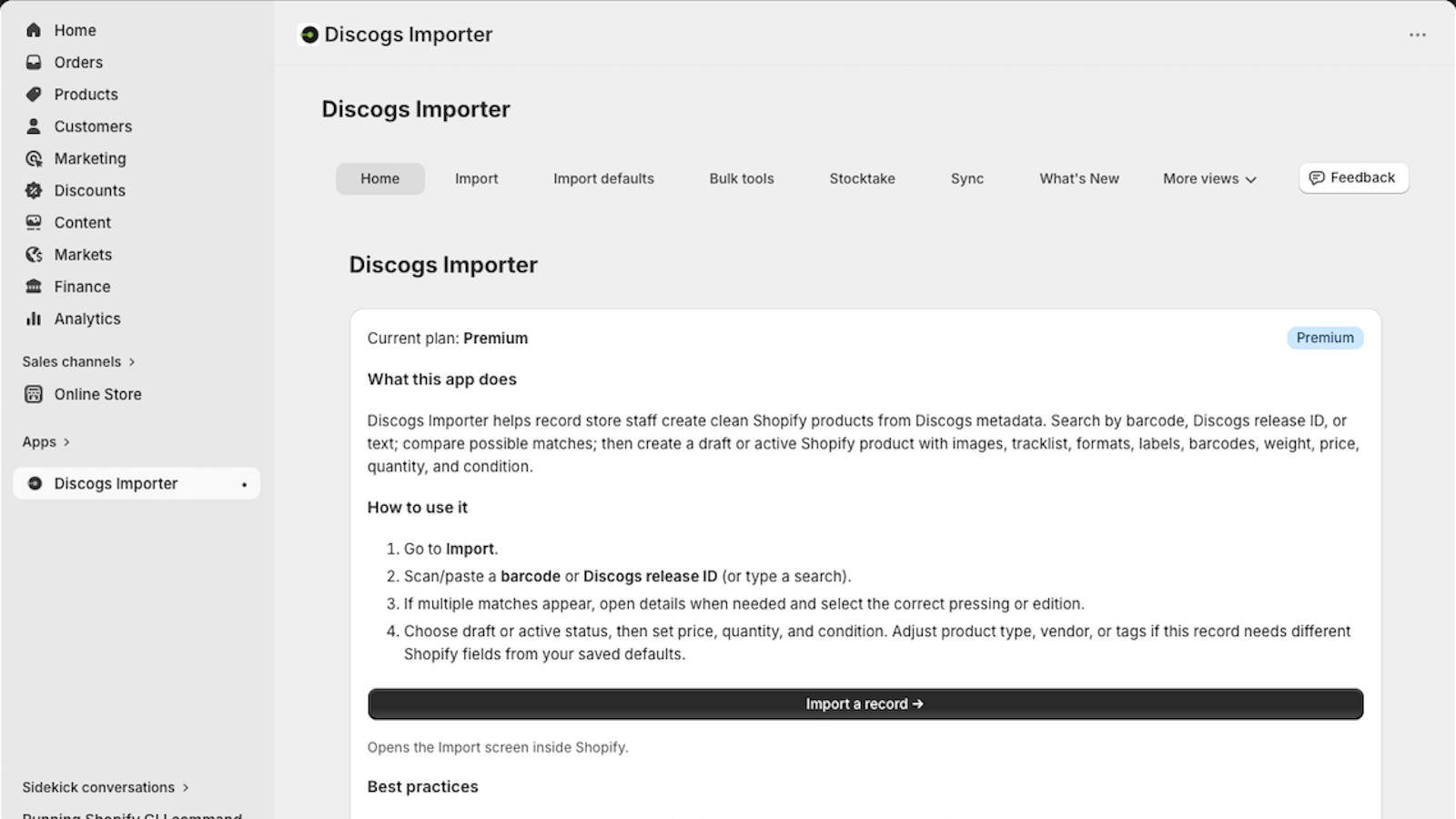The image size is (1456, 819).
Task: Expand Sidekick conversations
Action: click(106, 787)
